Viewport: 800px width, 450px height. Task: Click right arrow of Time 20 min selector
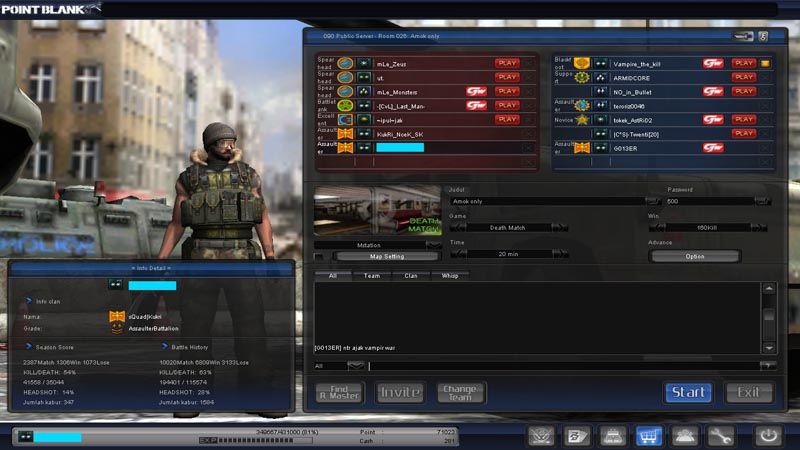560,254
